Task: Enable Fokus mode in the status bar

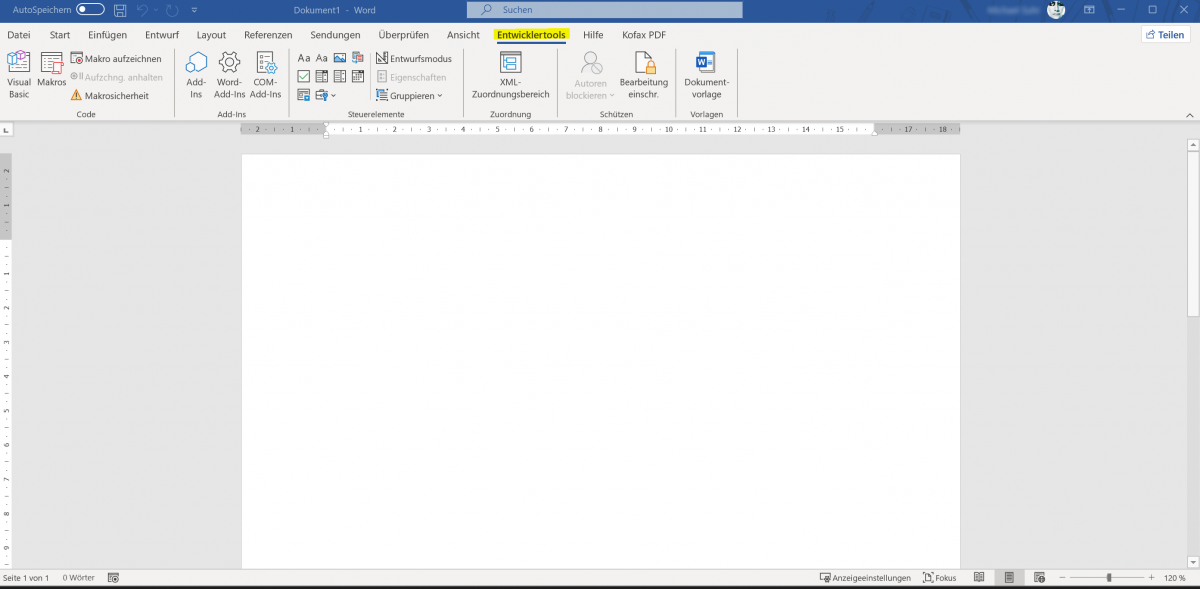Action: point(941,577)
